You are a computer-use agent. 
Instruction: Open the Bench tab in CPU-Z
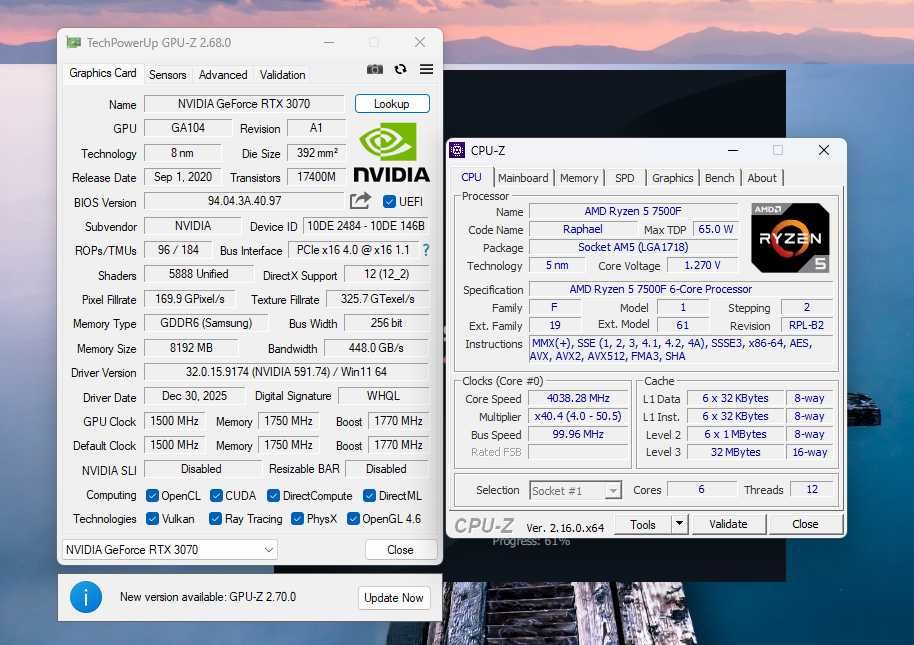pyautogui.click(x=719, y=178)
